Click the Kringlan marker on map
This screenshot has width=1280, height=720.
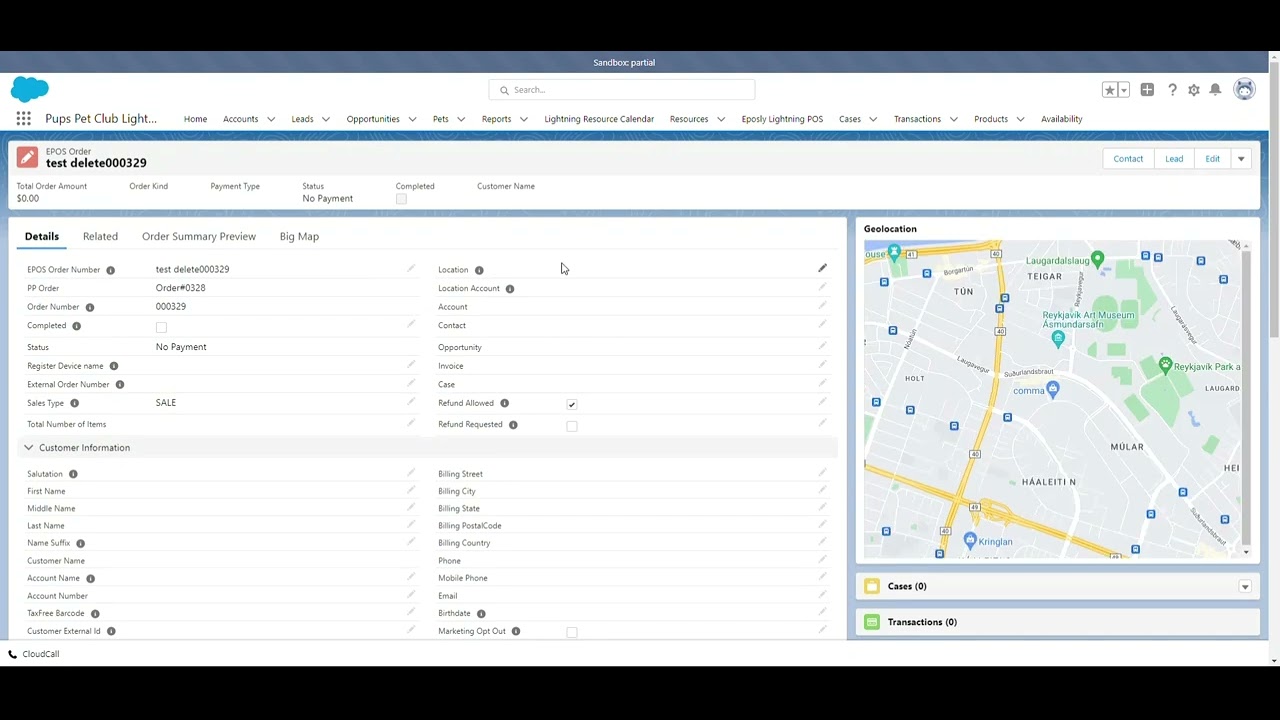click(969, 540)
